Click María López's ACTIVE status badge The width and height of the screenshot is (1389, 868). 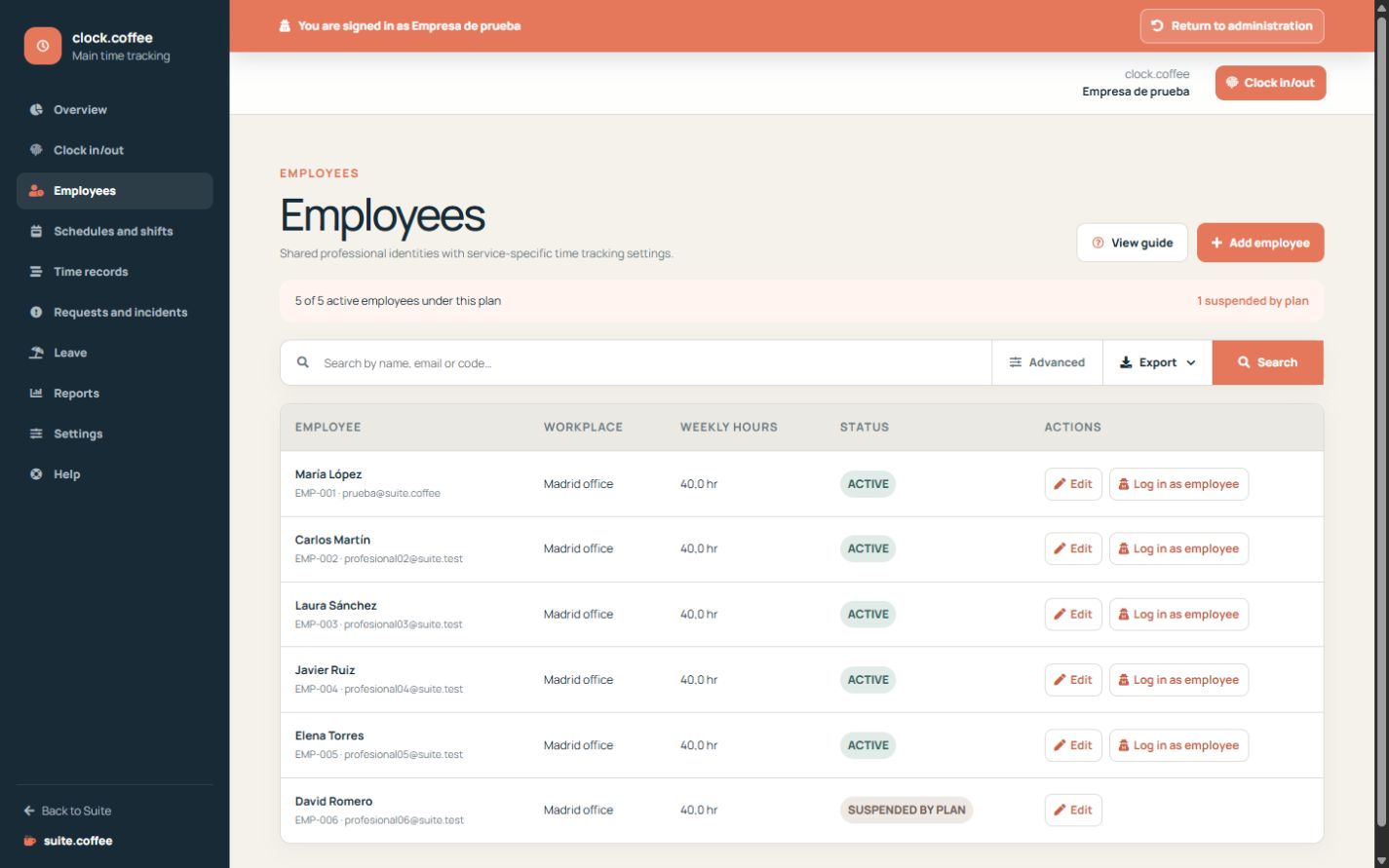868,484
